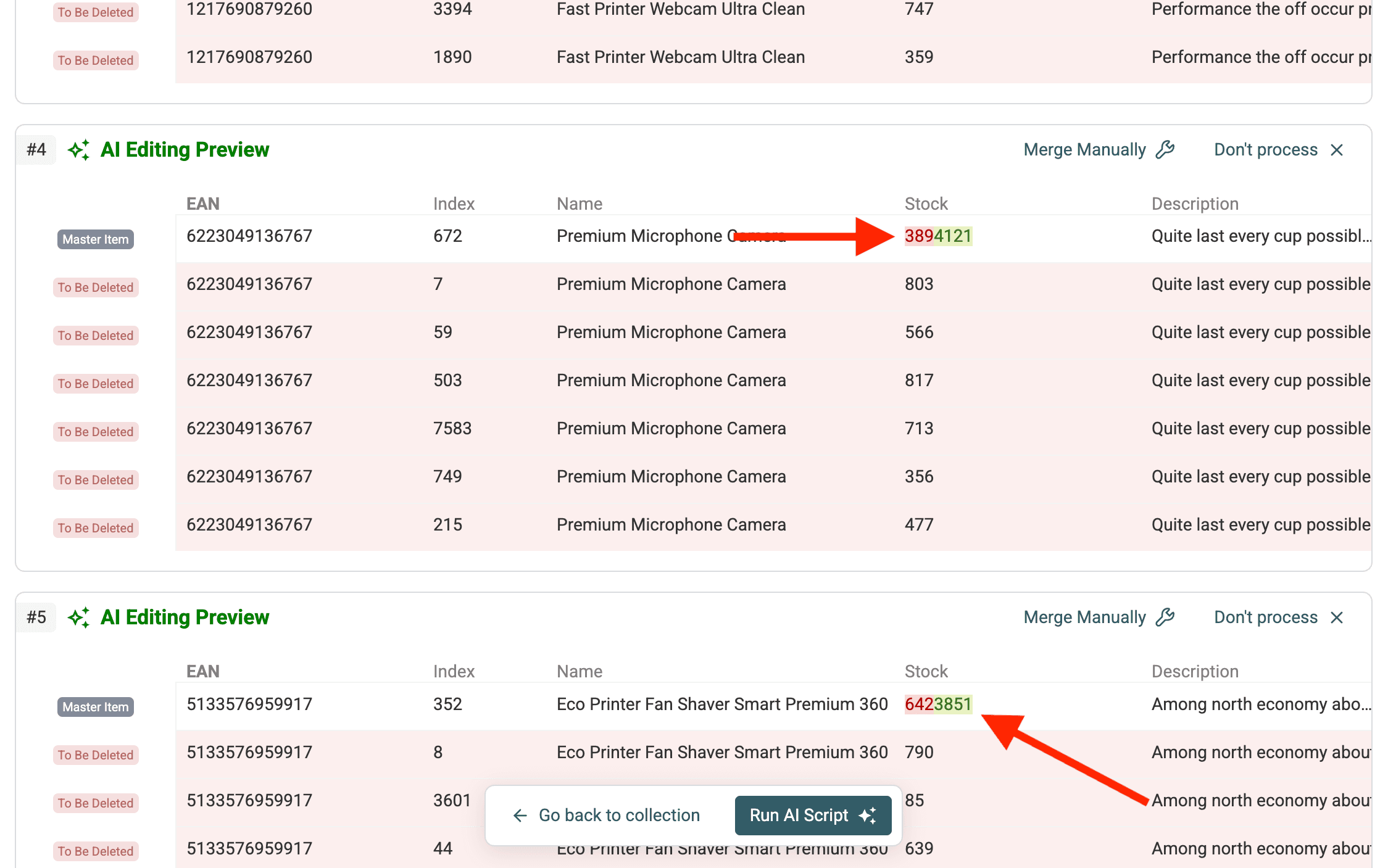1388x868 pixels.
Task: Click sparkle icon beside AI Editing Preview #5
Action: point(79,618)
